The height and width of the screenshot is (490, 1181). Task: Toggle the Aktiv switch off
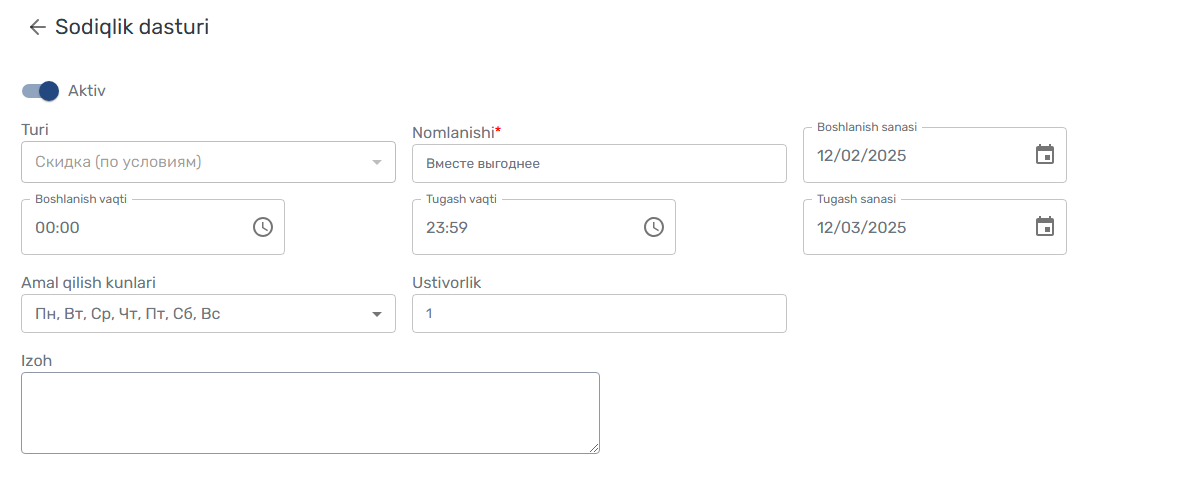[x=41, y=91]
